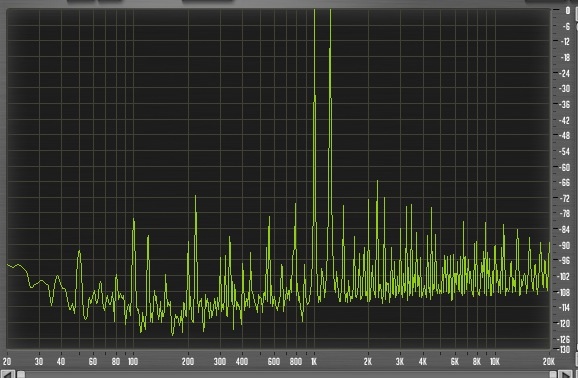This screenshot has height=378, width=578.
Task: Click the -24 dB level scale label
Action: pos(565,73)
